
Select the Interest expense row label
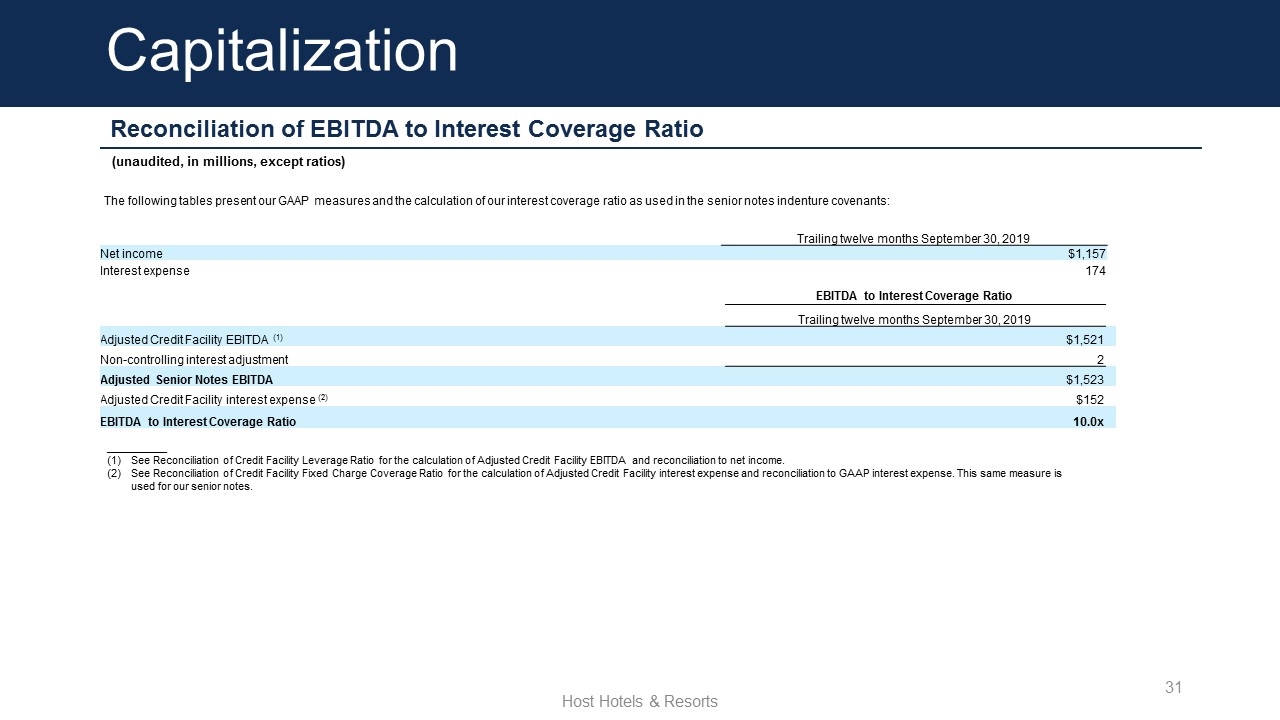pyautogui.click(x=144, y=271)
